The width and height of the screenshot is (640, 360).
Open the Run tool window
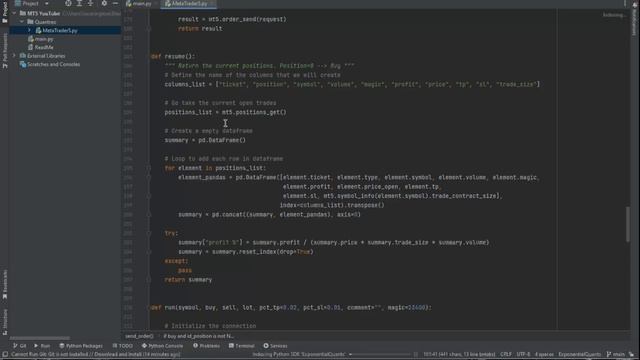42,346
